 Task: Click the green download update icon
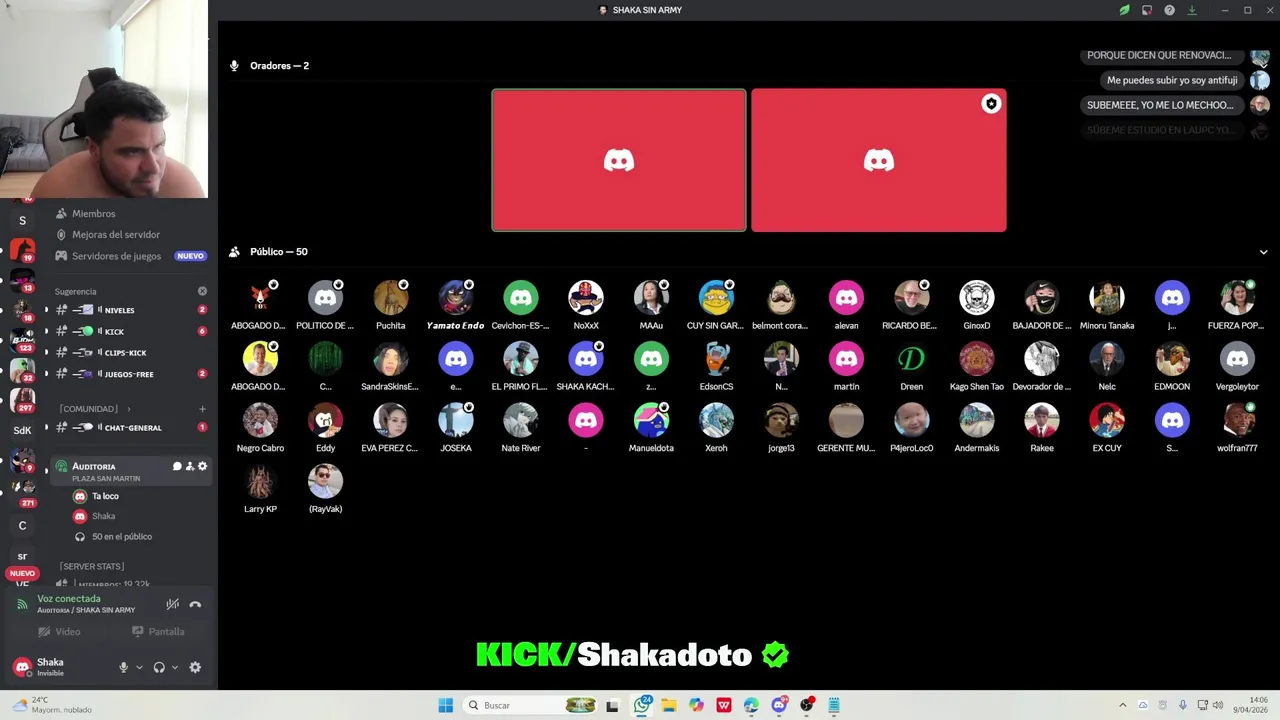[x=1192, y=10]
